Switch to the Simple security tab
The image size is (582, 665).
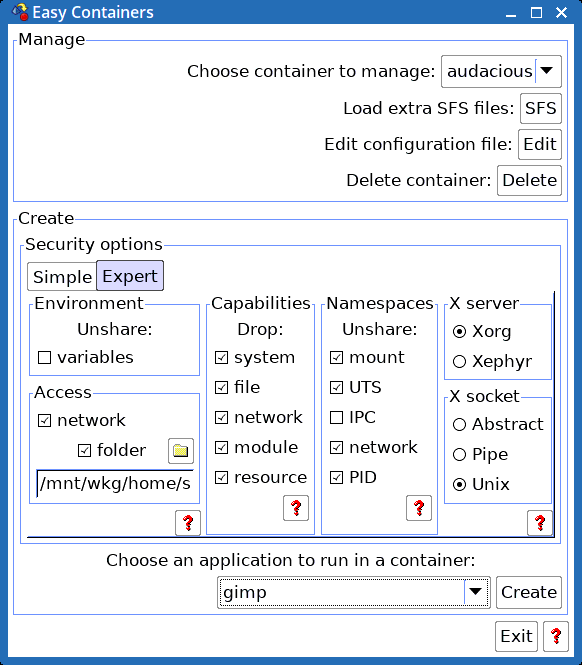tap(62, 277)
